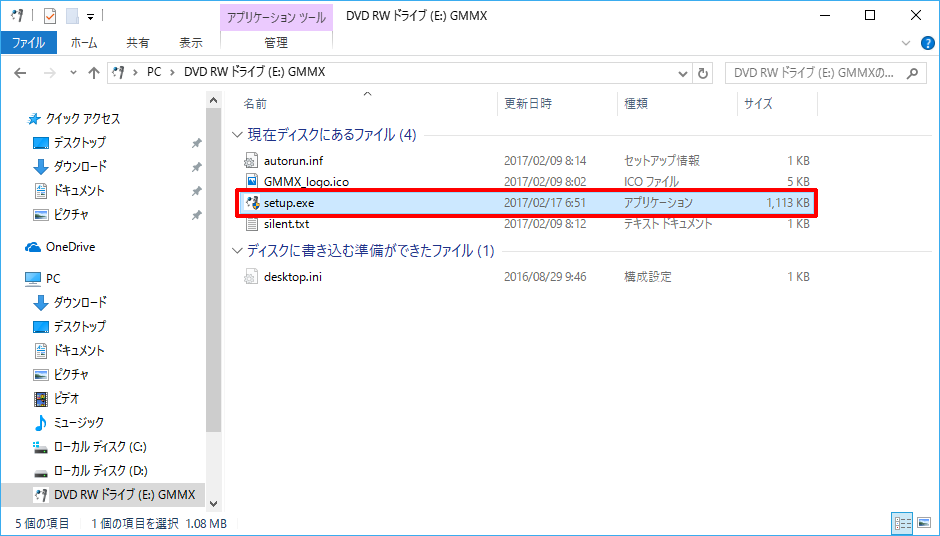Click the autorun.inf file name

(x=293, y=161)
